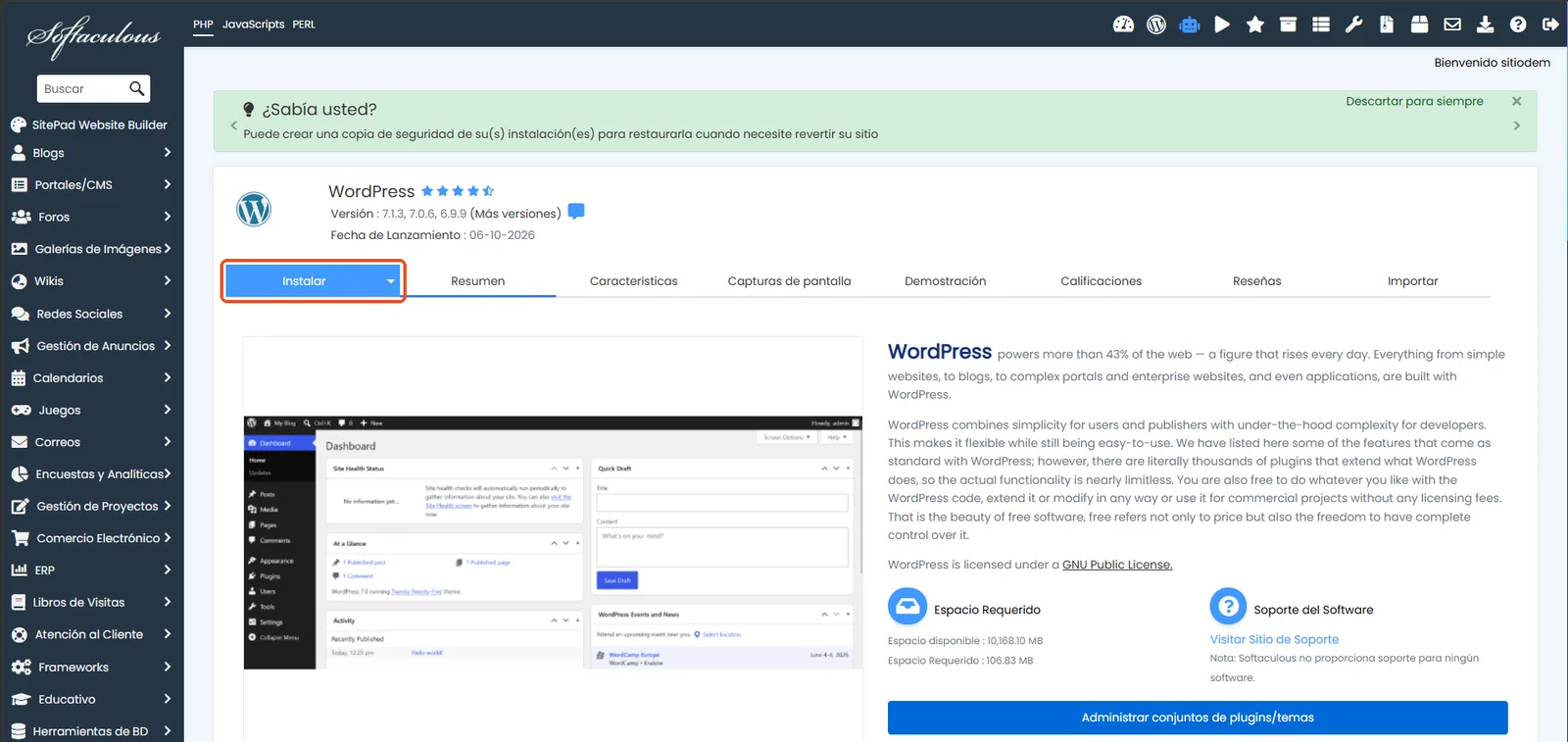This screenshot has width=1568, height=742.
Task: Focus the Buscar search field
Action: click(x=82, y=89)
